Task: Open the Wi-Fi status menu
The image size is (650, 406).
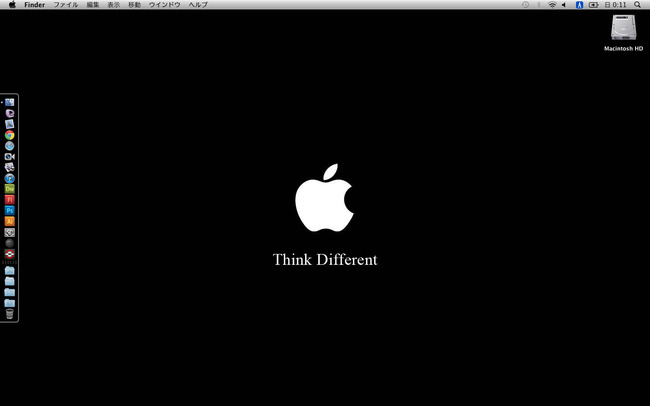Action: tap(552, 5)
